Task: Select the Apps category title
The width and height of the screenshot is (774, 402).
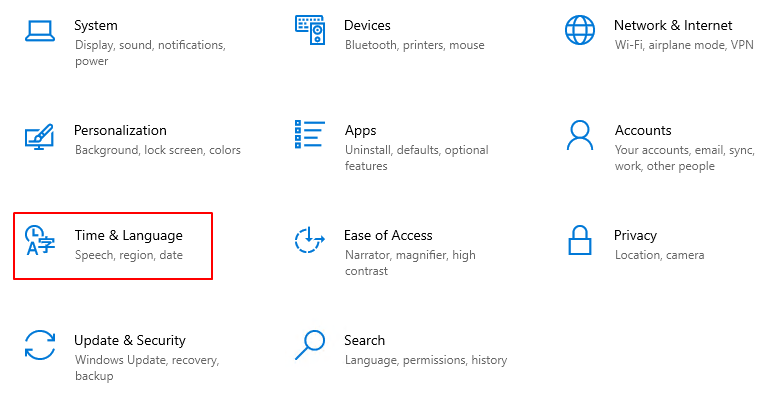Action: [x=360, y=130]
